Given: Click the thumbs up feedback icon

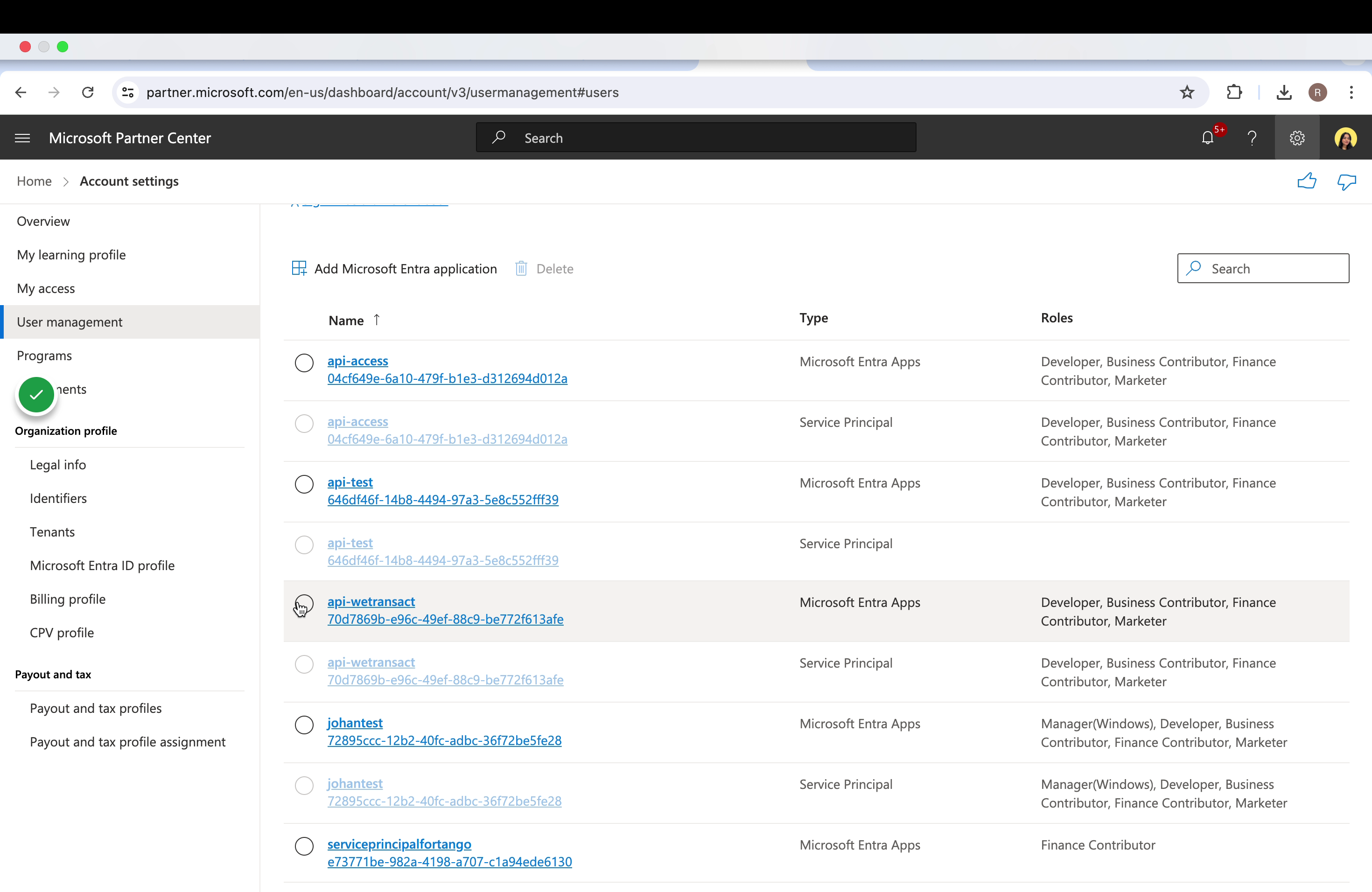Looking at the screenshot, I should point(1307,181).
